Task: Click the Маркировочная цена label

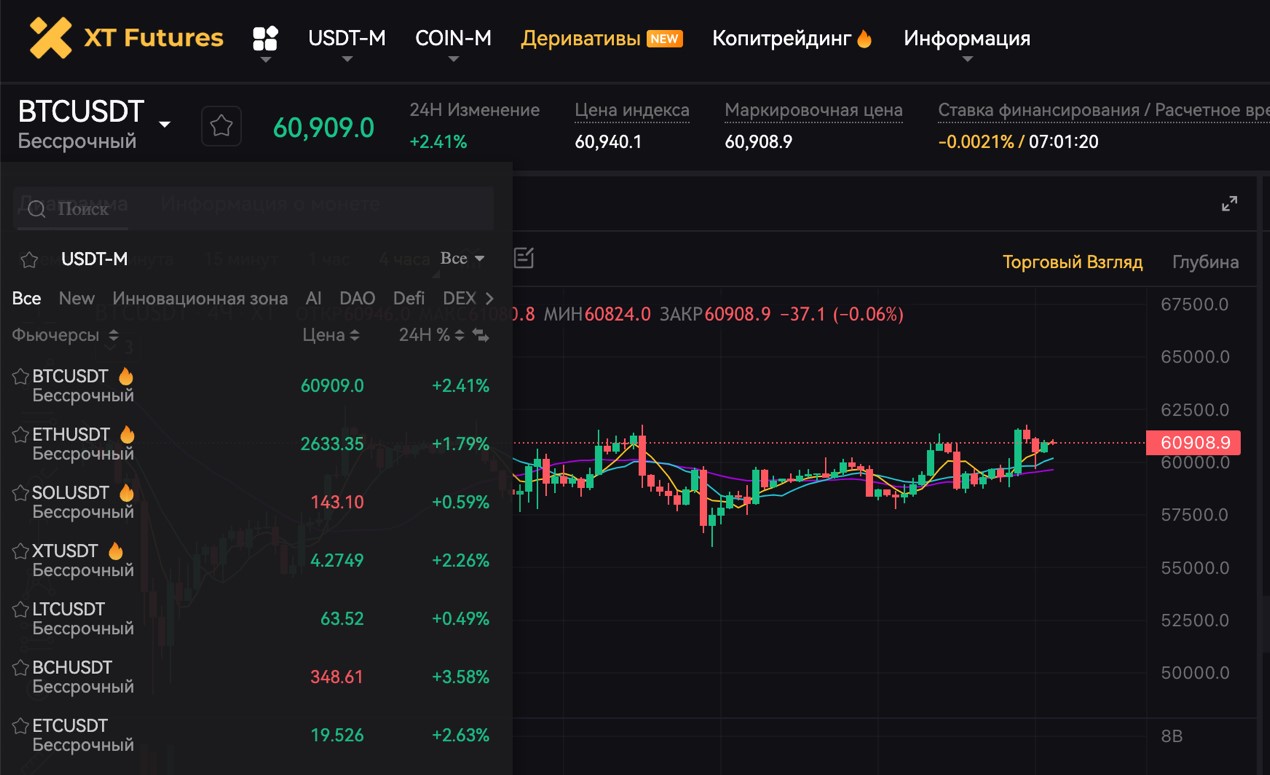Action: click(x=814, y=110)
